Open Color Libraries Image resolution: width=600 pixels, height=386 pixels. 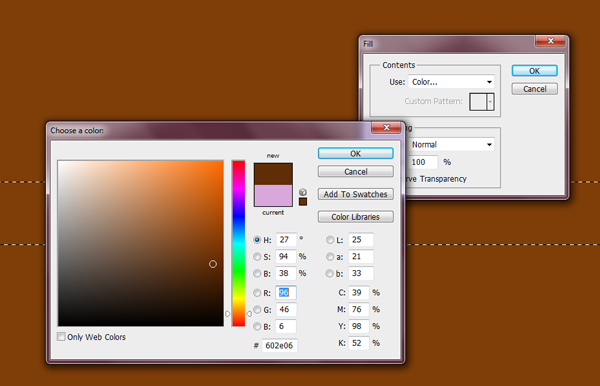pyautogui.click(x=355, y=217)
